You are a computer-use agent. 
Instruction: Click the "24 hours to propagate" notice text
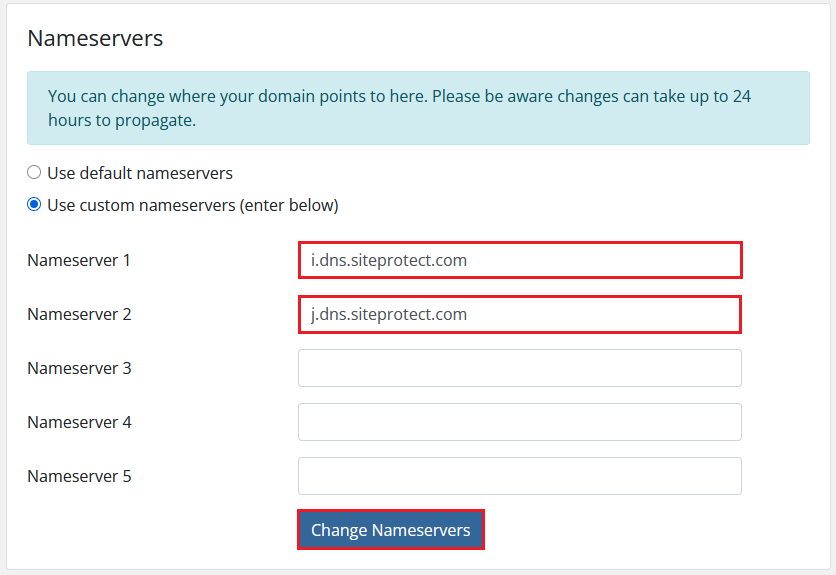coord(122,120)
